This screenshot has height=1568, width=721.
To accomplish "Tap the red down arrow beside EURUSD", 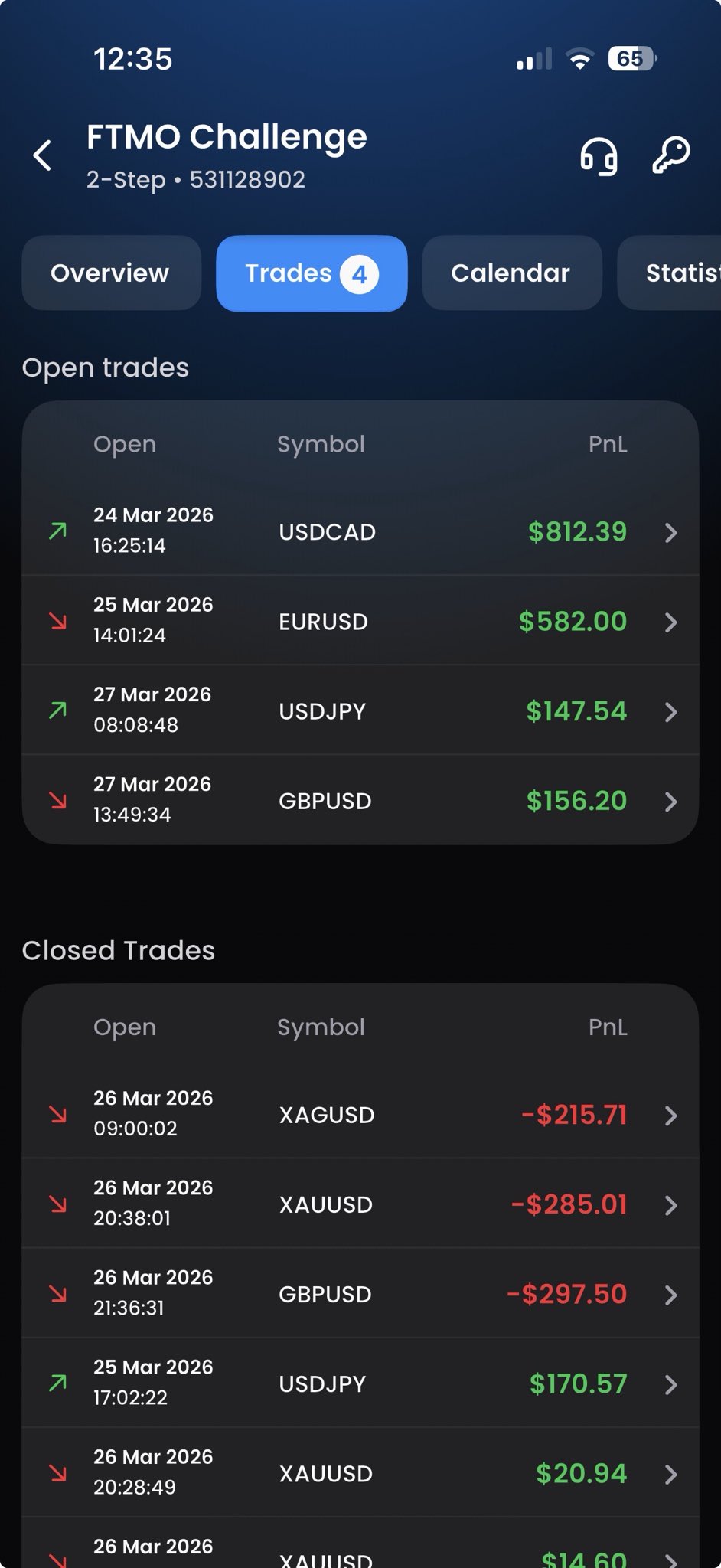I will tap(58, 621).
